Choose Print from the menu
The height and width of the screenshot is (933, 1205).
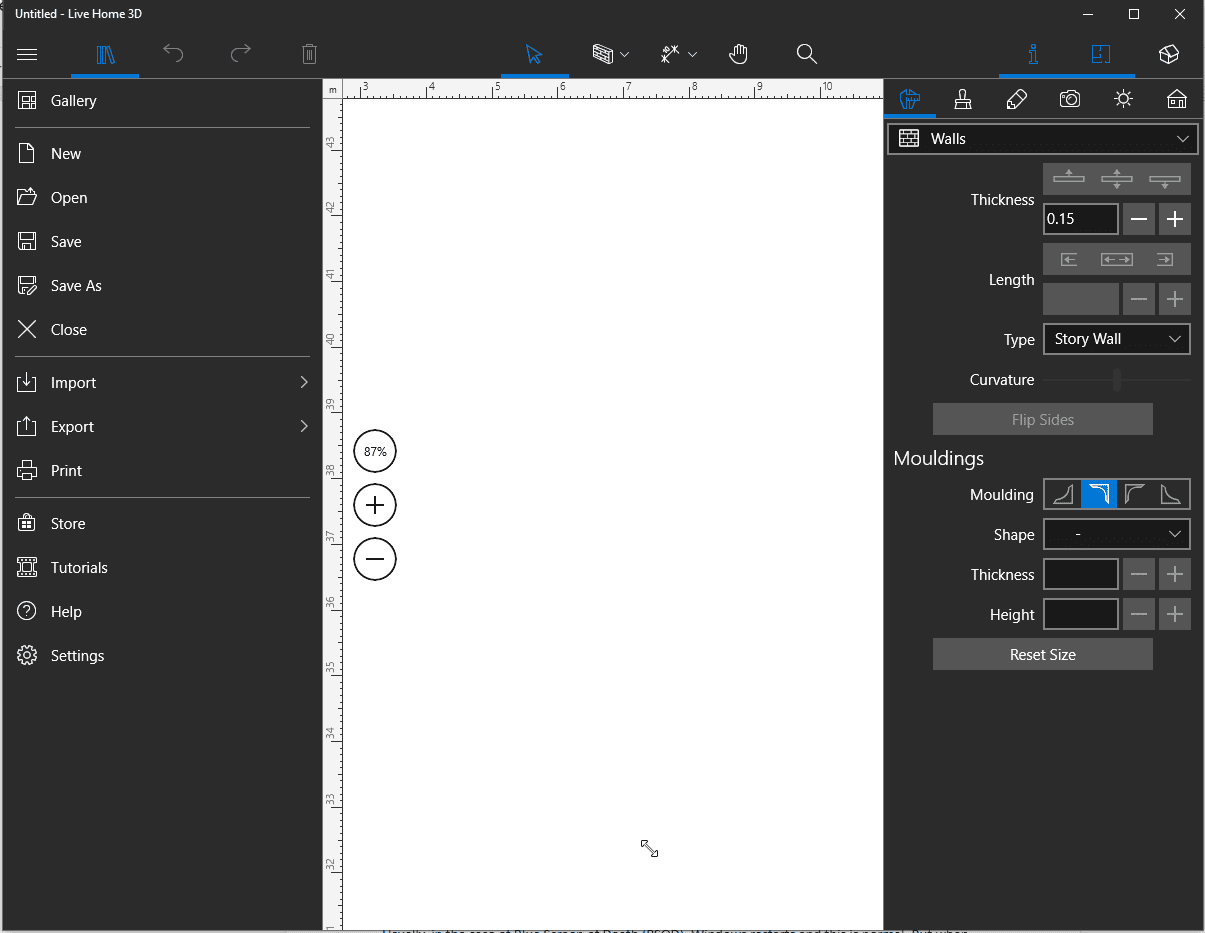pos(162,471)
